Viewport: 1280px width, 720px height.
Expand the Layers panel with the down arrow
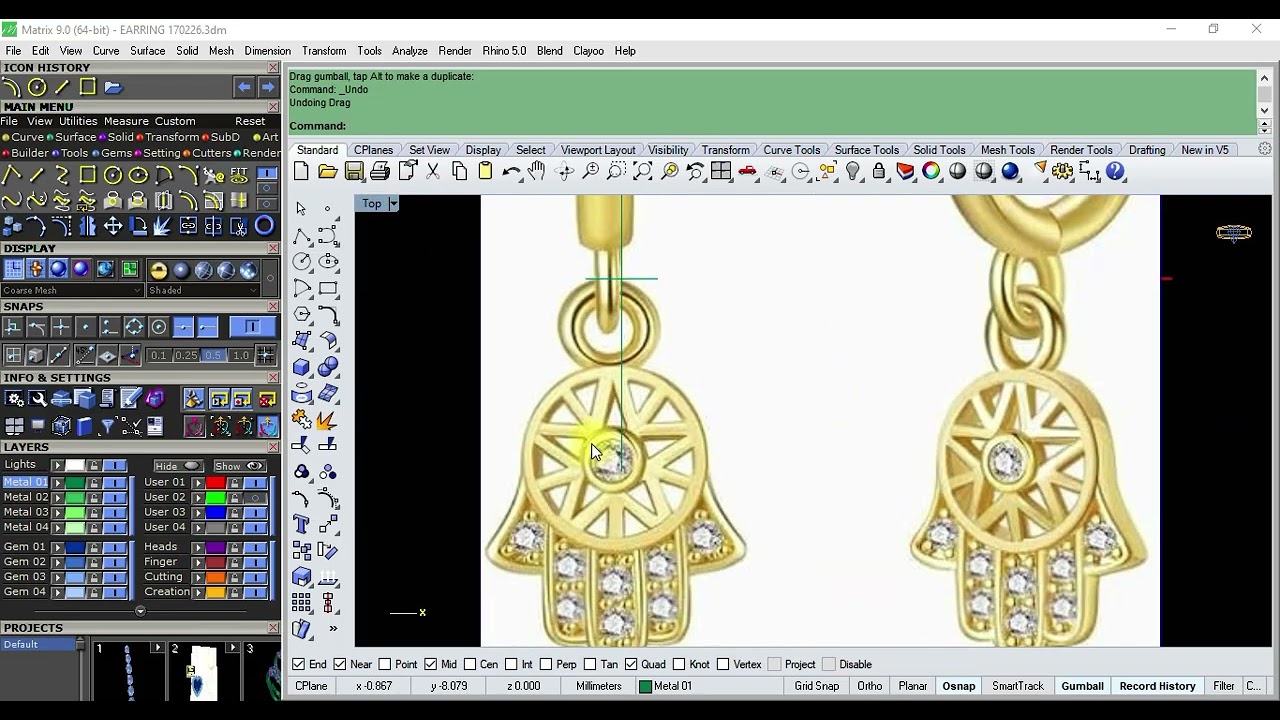140,610
